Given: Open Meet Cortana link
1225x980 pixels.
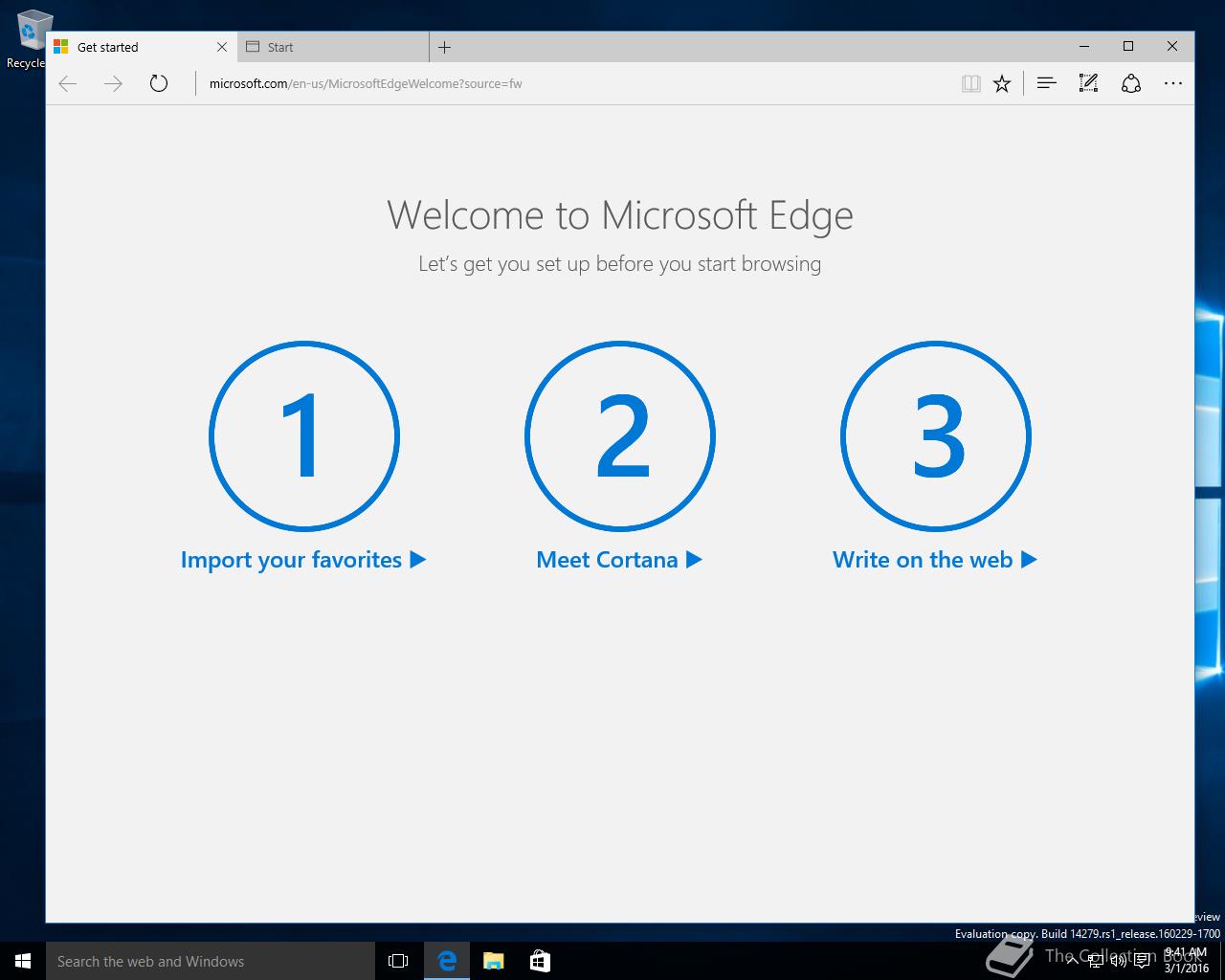Looking at the screenshot, I should point(619,560).
